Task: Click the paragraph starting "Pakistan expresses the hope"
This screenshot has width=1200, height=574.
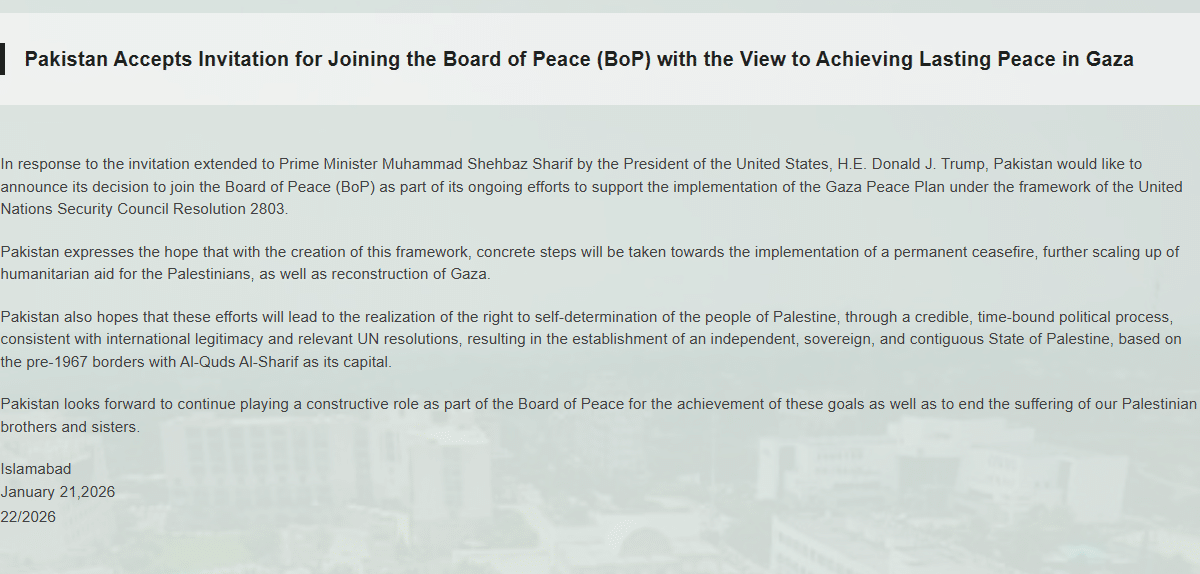Action: 590,263
